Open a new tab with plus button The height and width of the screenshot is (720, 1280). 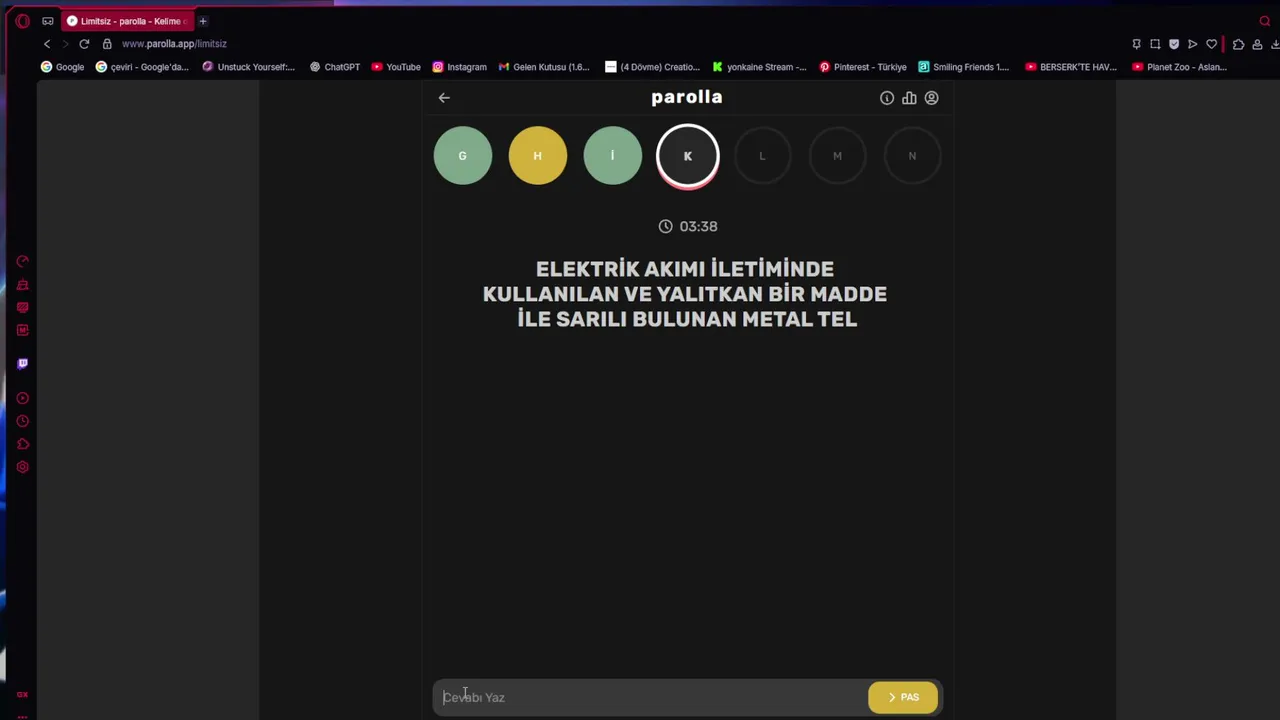click(203, 21)
